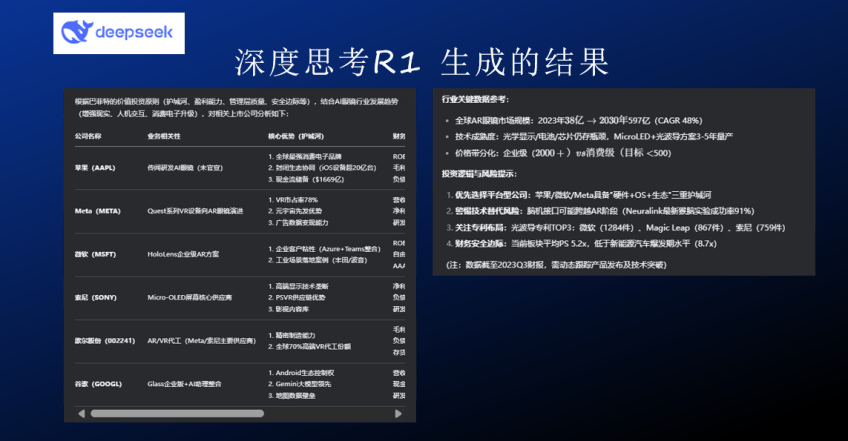The image size is (848, 441).
Task: Click the '苹果（AAPL）' company cell
Action: (x=95, y=168)
